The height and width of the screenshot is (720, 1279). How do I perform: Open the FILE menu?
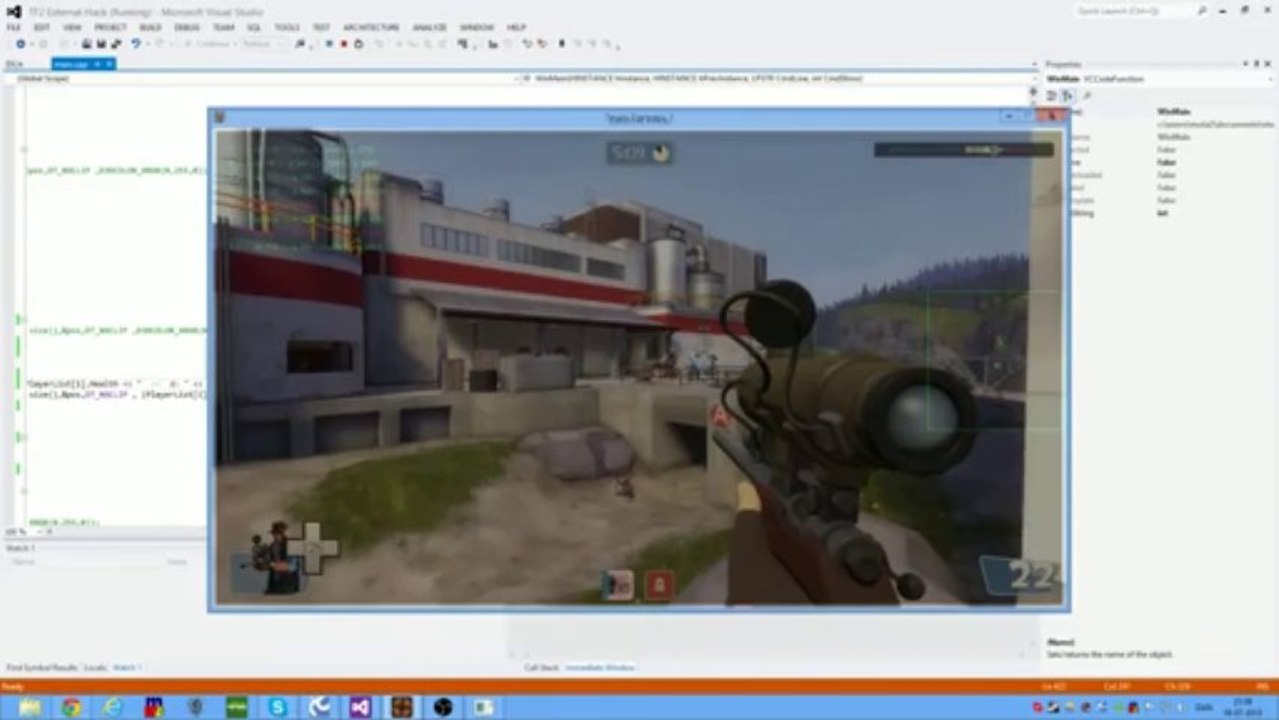13,28
